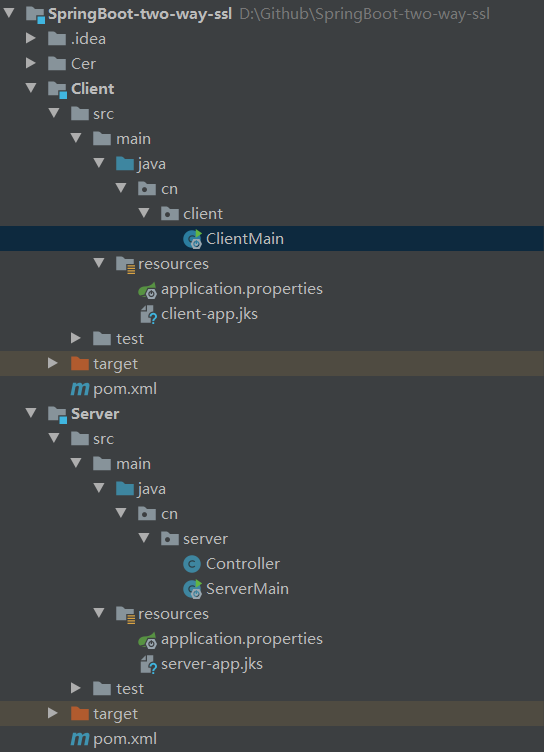Screen dimensions: 544x752
Task: Select the Server pom.xml file
Action: (x=125, y=739)
